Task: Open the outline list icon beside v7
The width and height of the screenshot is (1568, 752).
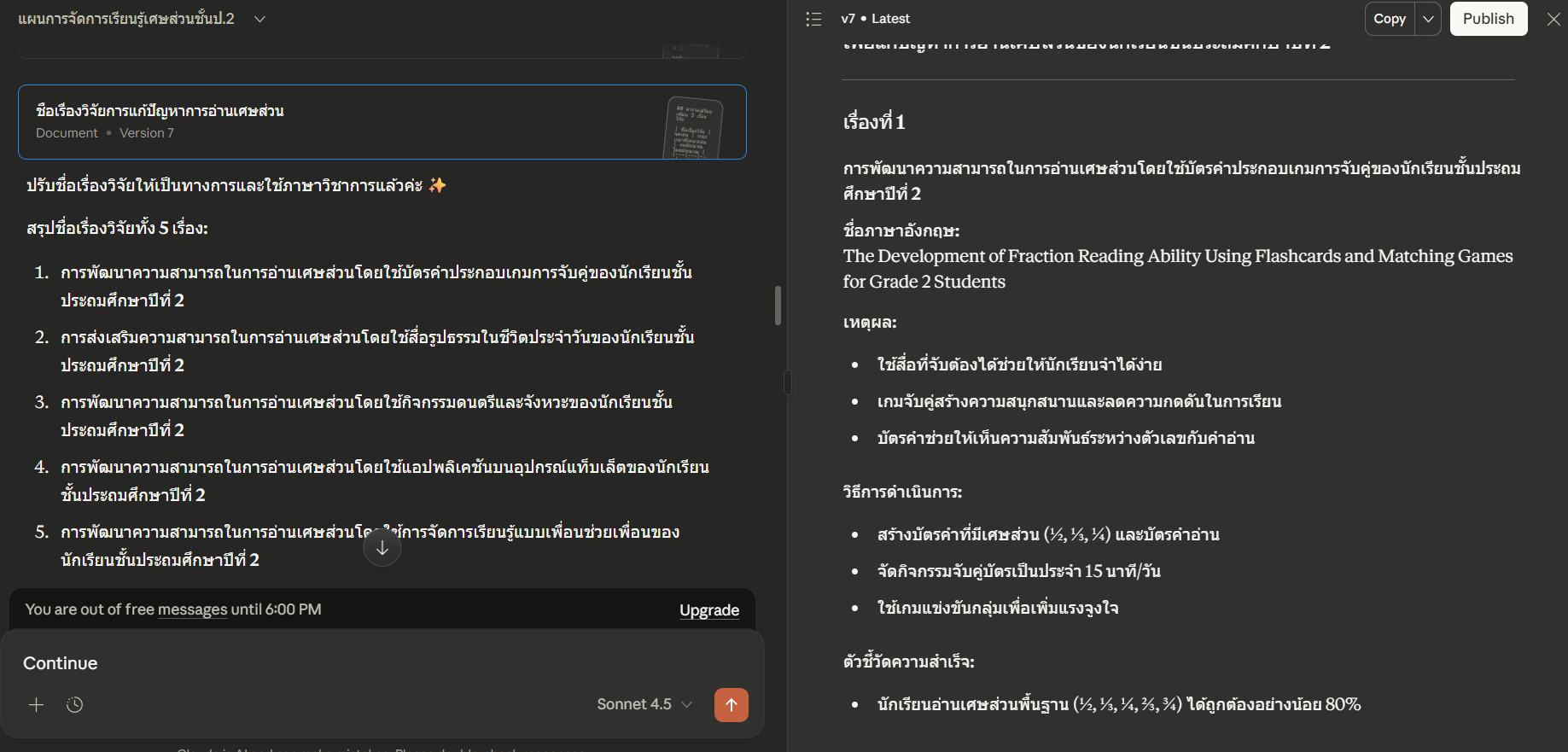Action: point(813,19)
